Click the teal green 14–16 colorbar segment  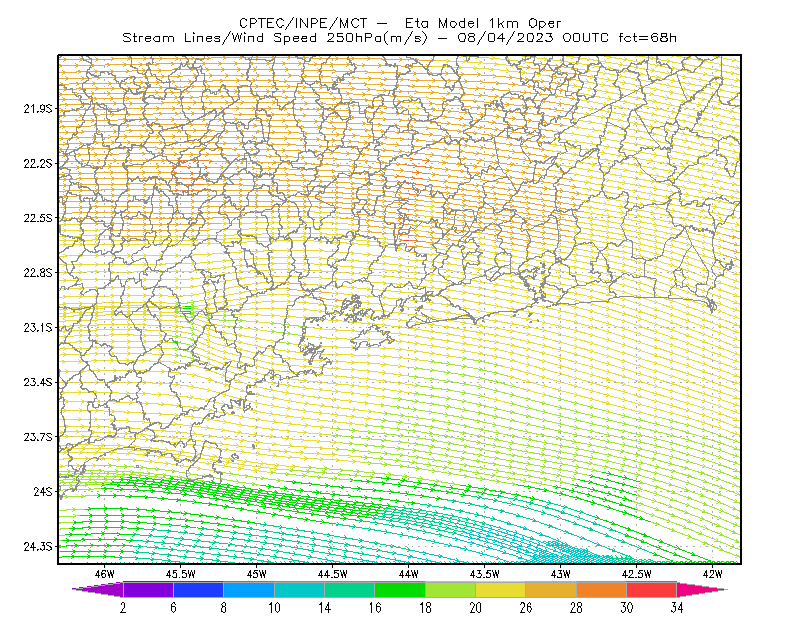(349, 589)
